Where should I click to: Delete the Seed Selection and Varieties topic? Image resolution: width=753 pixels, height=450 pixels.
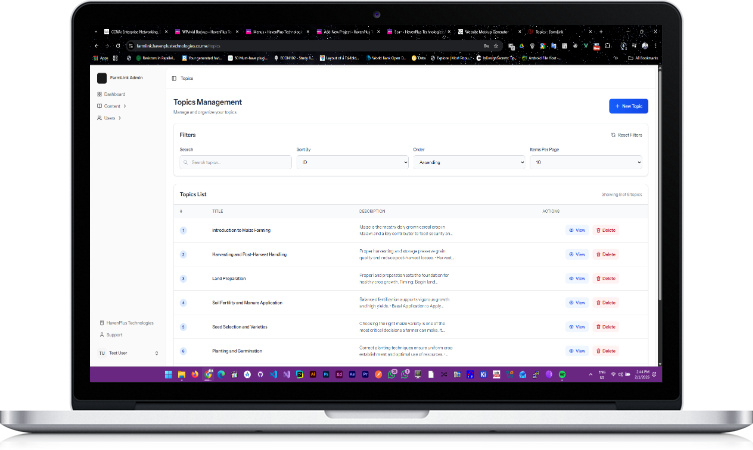click(x=605, y=327)
